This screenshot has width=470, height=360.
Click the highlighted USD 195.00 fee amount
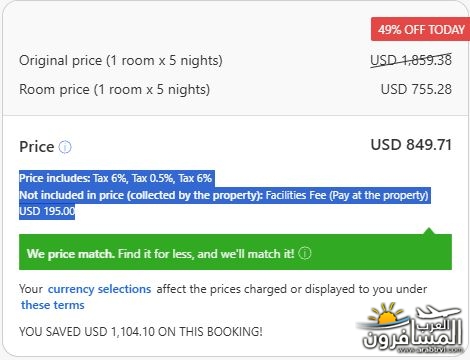[x=47, y=211]
